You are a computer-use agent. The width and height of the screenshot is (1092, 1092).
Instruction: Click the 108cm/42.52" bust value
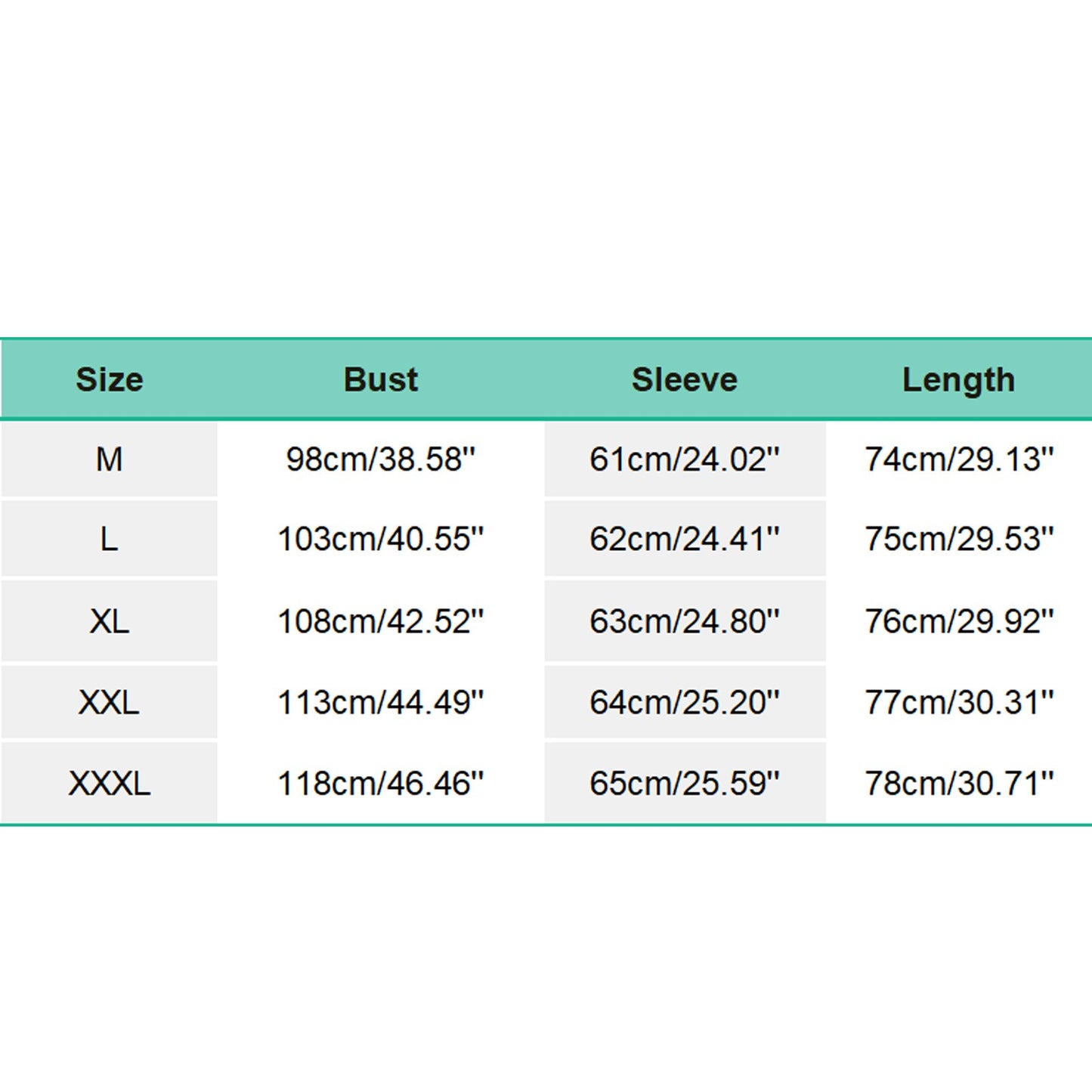click(x=380, y=621)
